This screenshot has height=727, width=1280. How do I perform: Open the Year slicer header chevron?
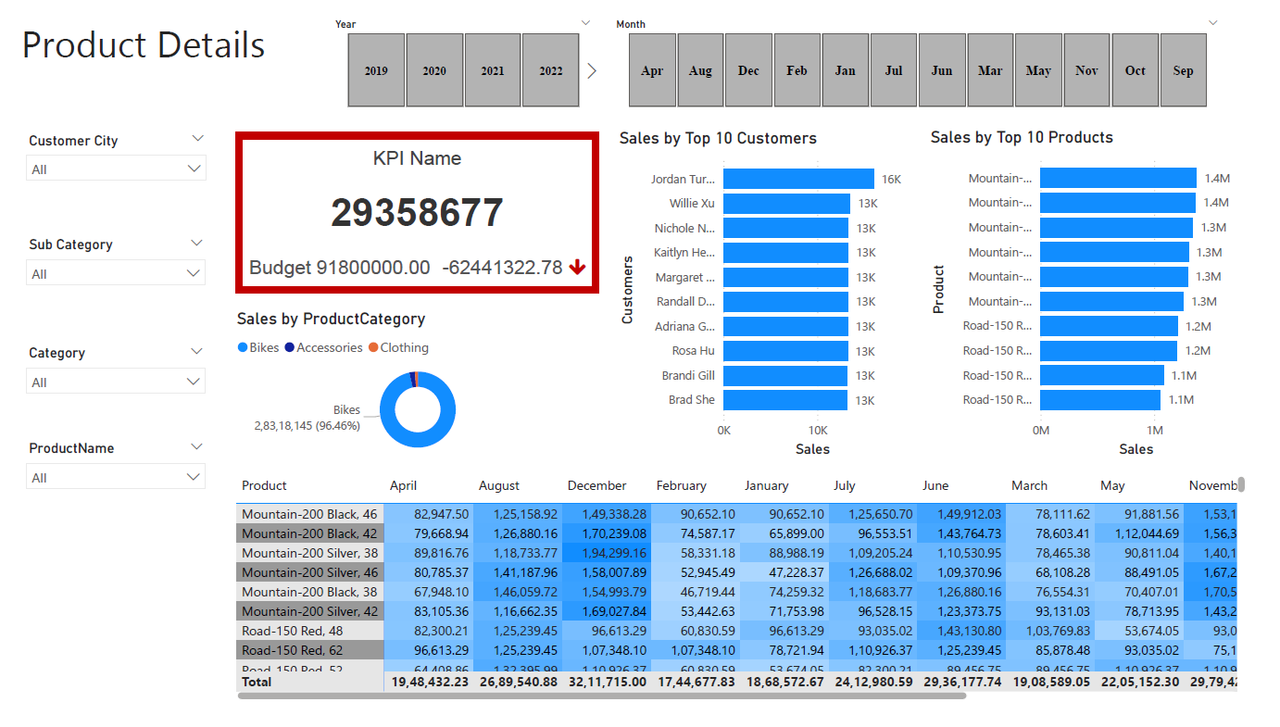pos(585,21)
